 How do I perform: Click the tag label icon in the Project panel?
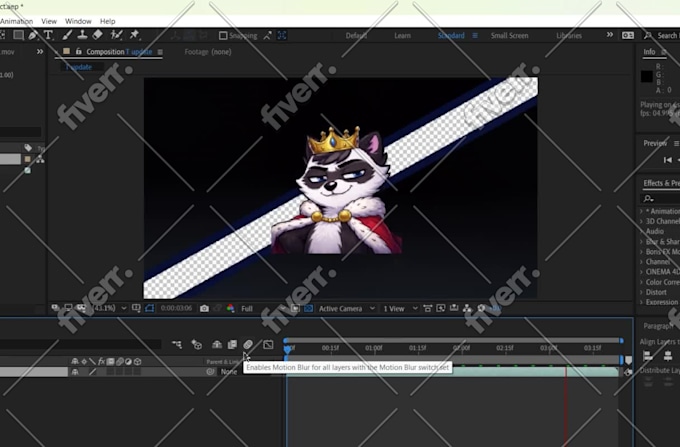pos(28,148)
